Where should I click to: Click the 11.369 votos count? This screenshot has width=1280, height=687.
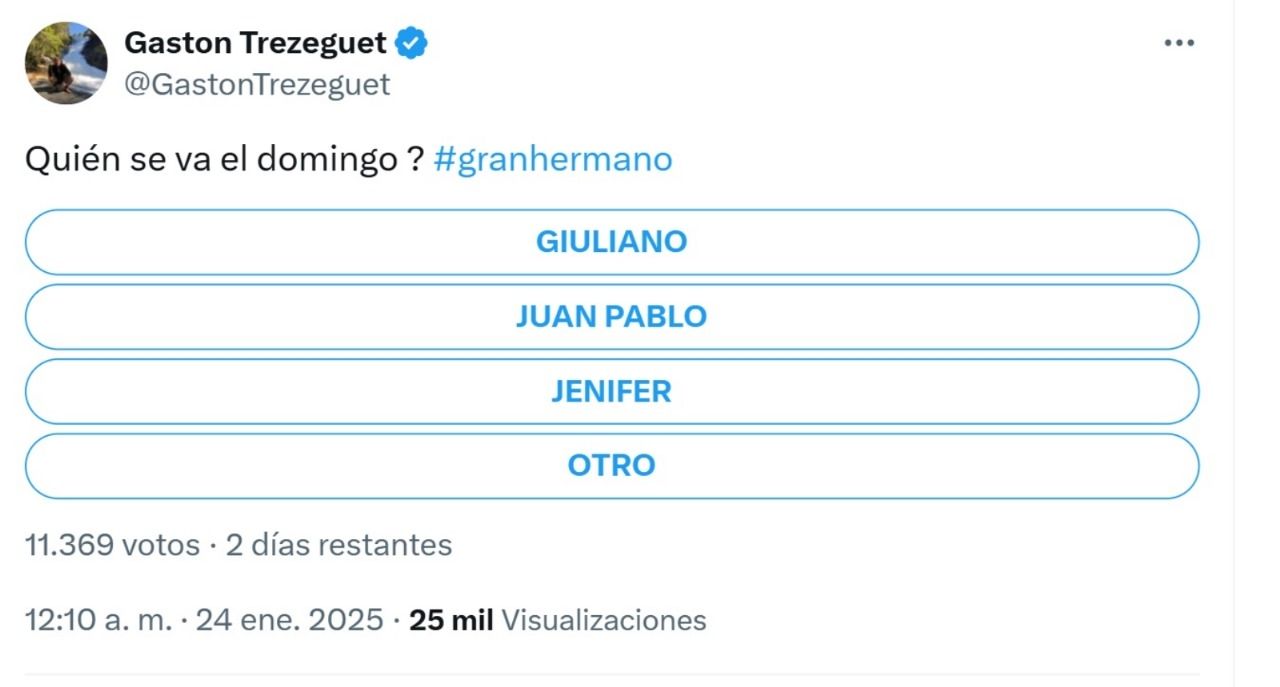coord(112,545)
